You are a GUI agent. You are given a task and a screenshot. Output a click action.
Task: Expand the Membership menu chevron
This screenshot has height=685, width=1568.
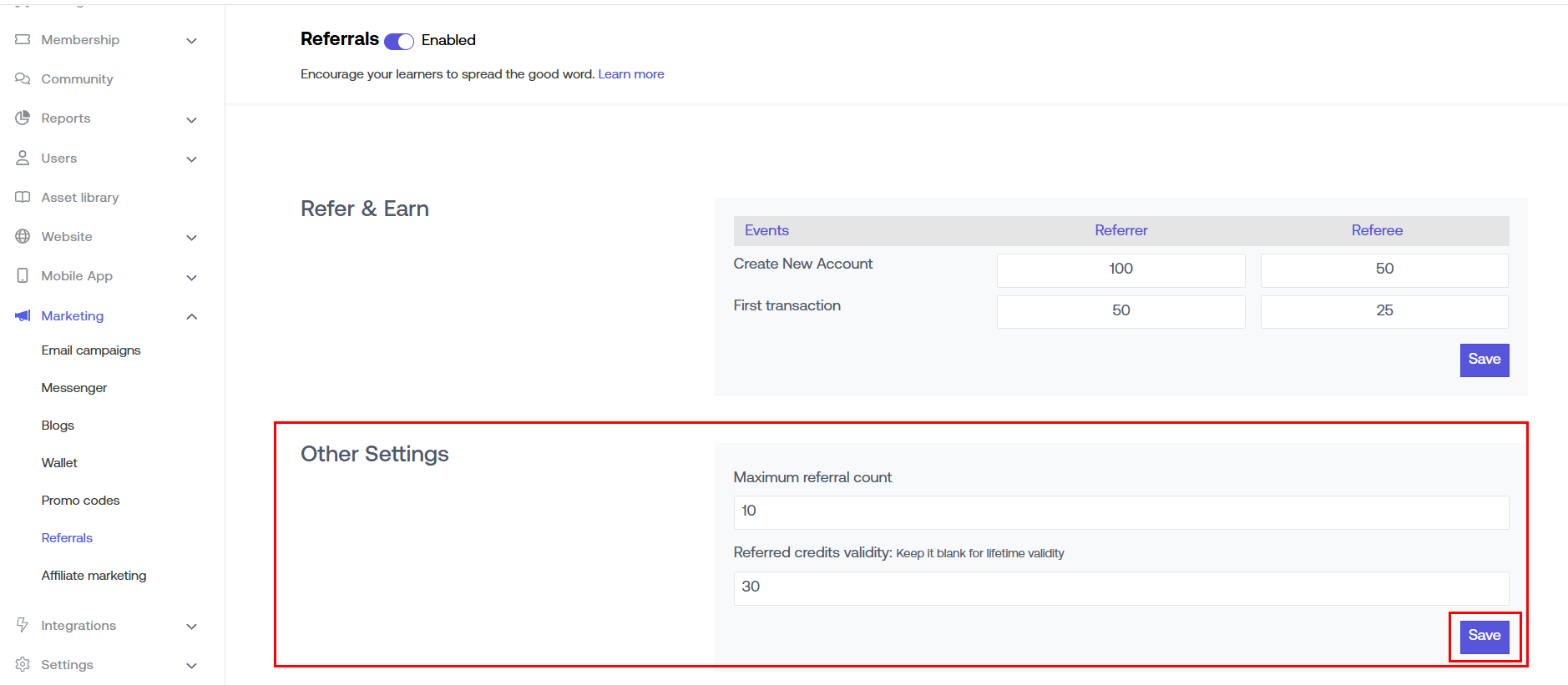point(191,41)
